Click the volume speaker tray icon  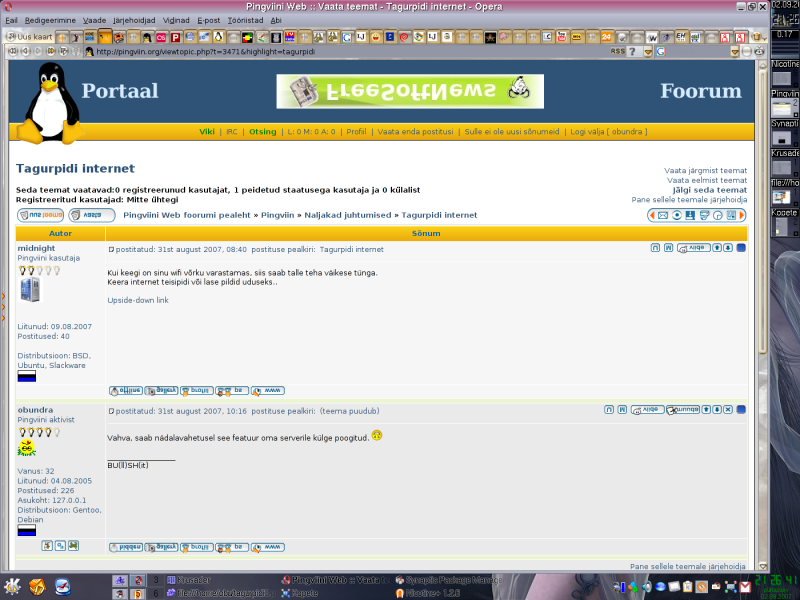pos(647,587)
